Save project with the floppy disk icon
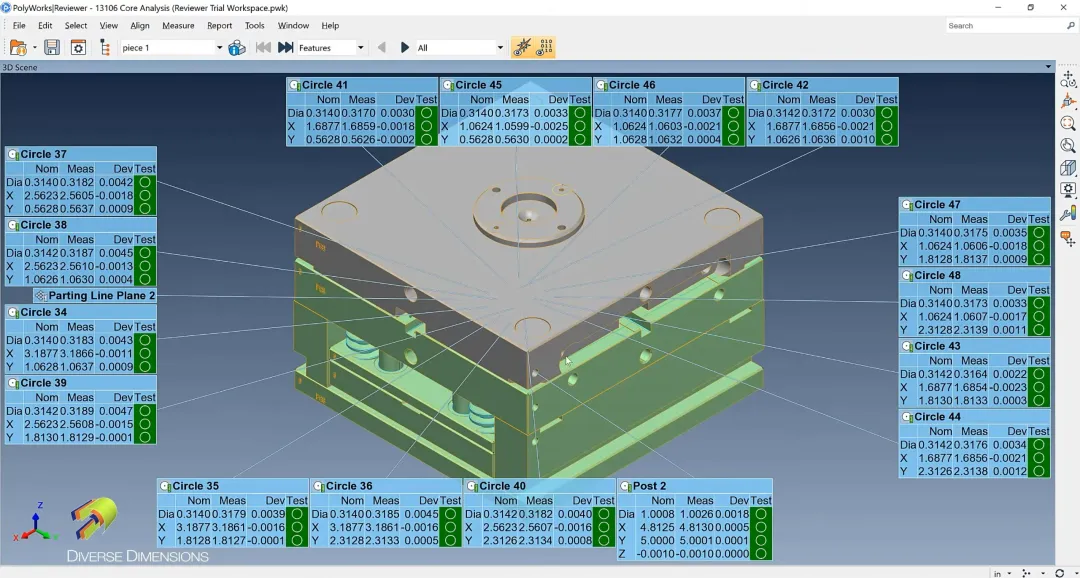The height and width of the screenshot is (578, 1080). [52, 48]
